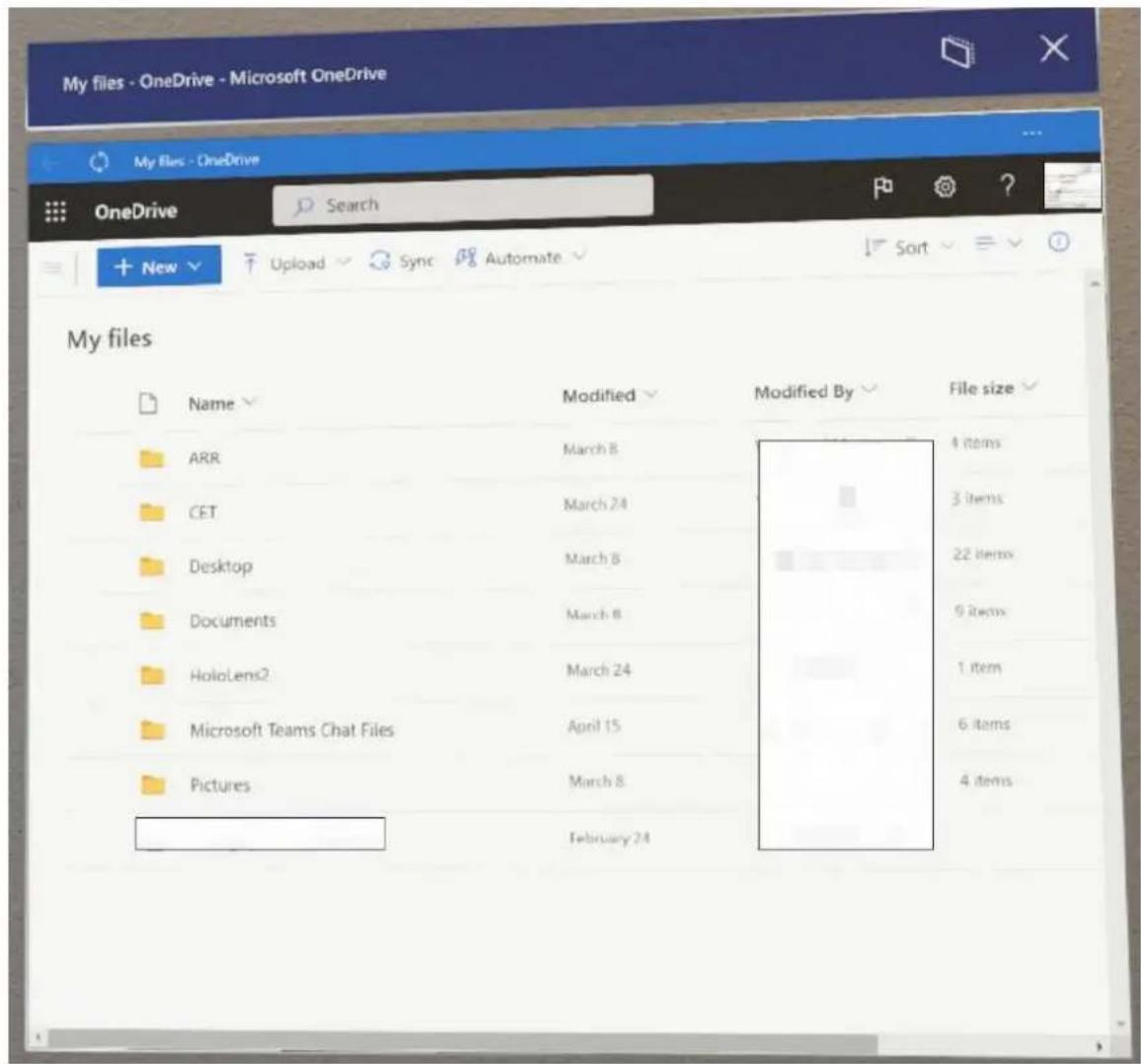Click the OneDrive title link
The width and height of the screenshot is (1141, 1064).
click(x=136, y=211)
